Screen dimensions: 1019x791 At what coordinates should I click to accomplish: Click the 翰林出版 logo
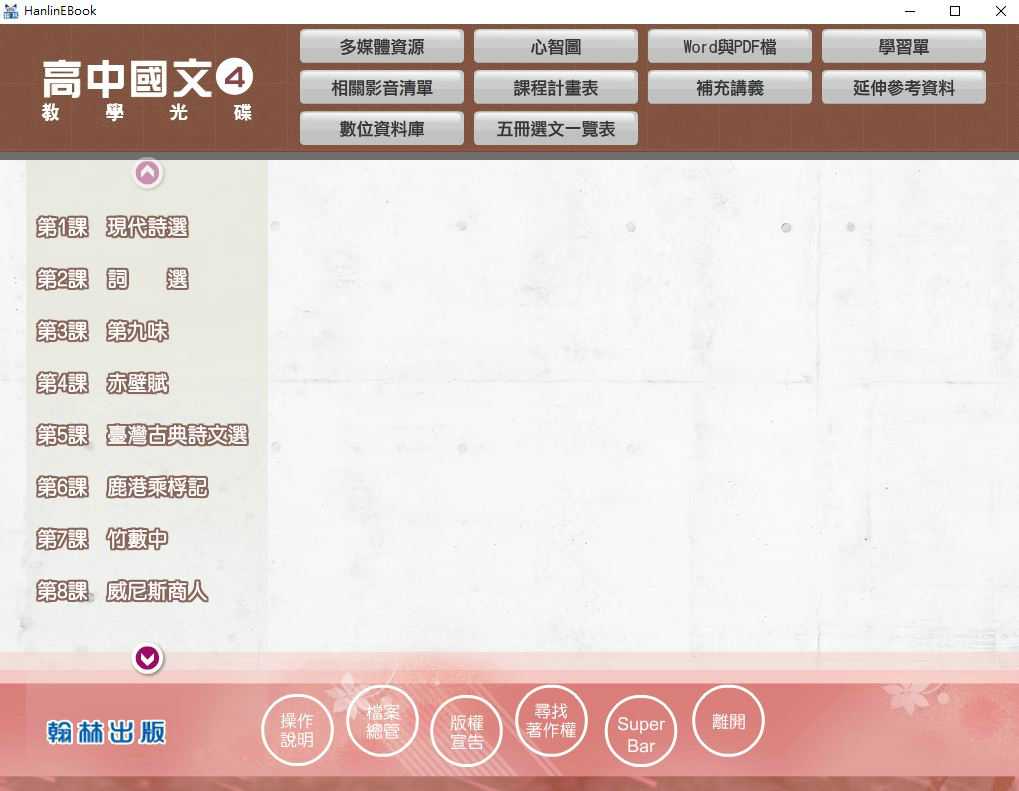pyautogui.click(x=106, y=733)
